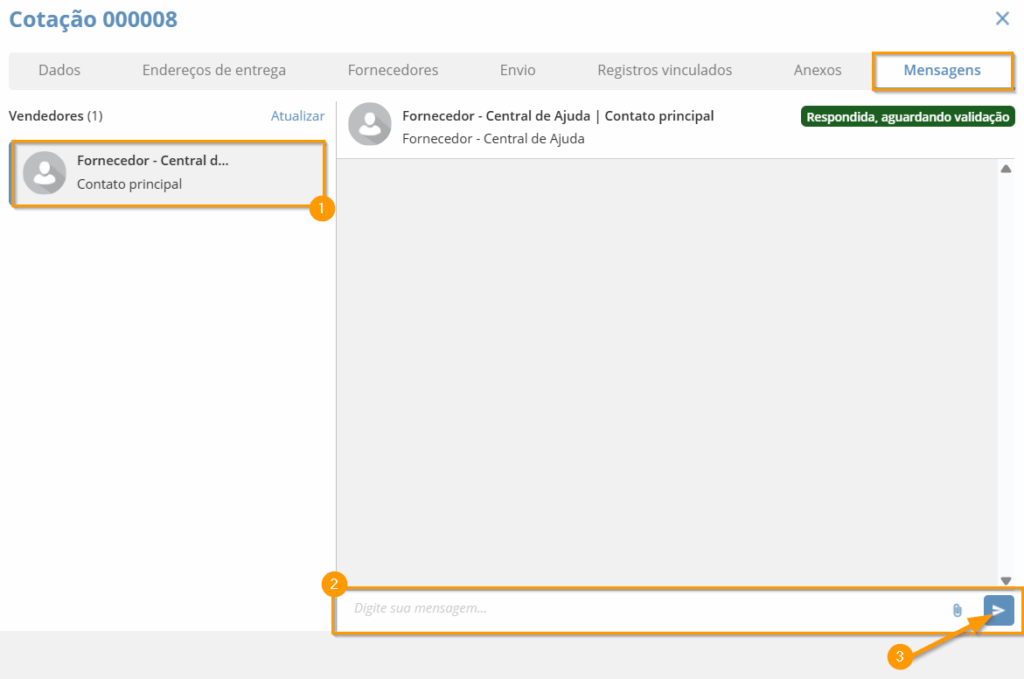Click the orange number 1 marker

(321, 208)
